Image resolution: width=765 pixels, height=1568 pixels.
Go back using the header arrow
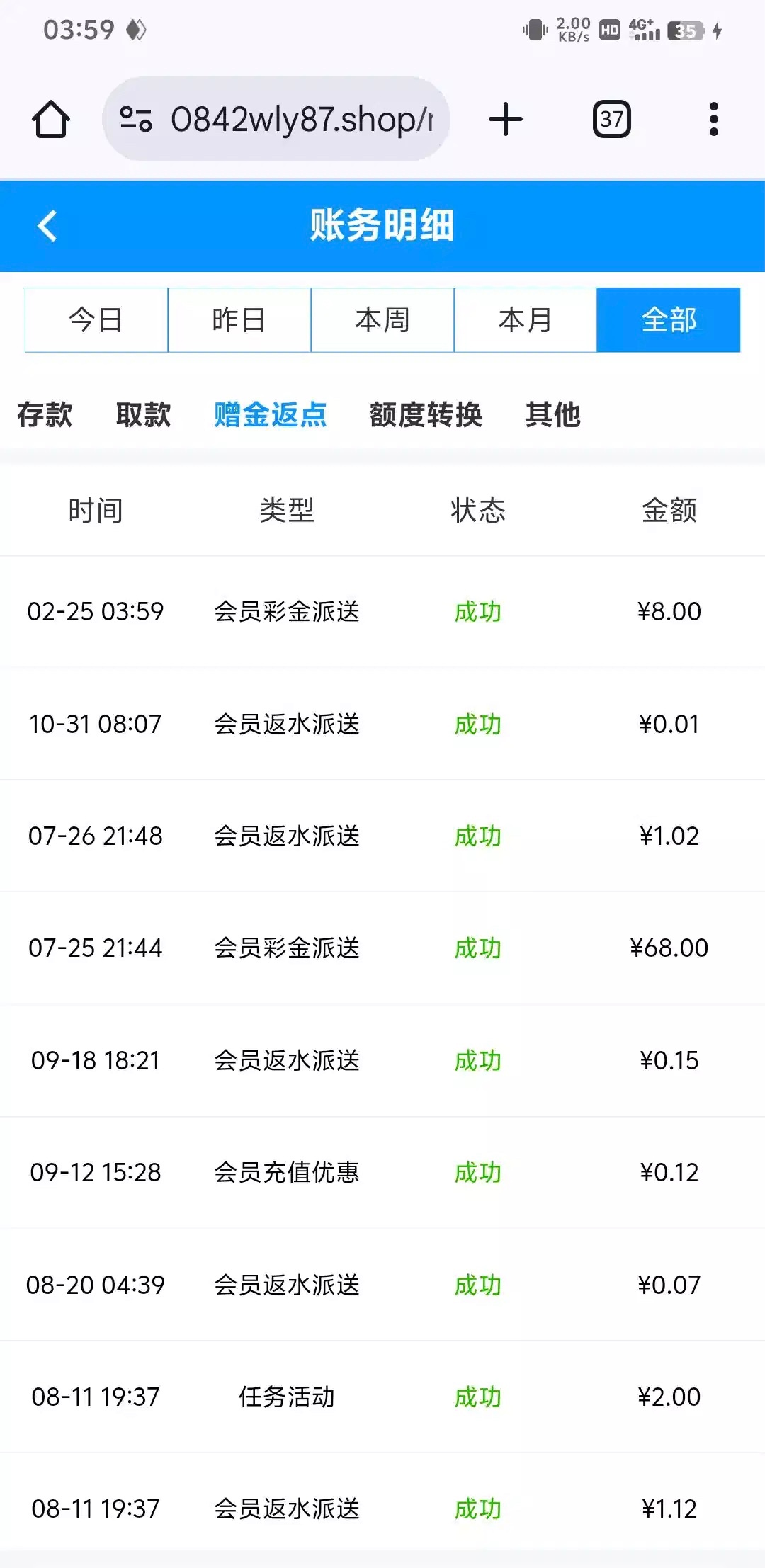47,226
